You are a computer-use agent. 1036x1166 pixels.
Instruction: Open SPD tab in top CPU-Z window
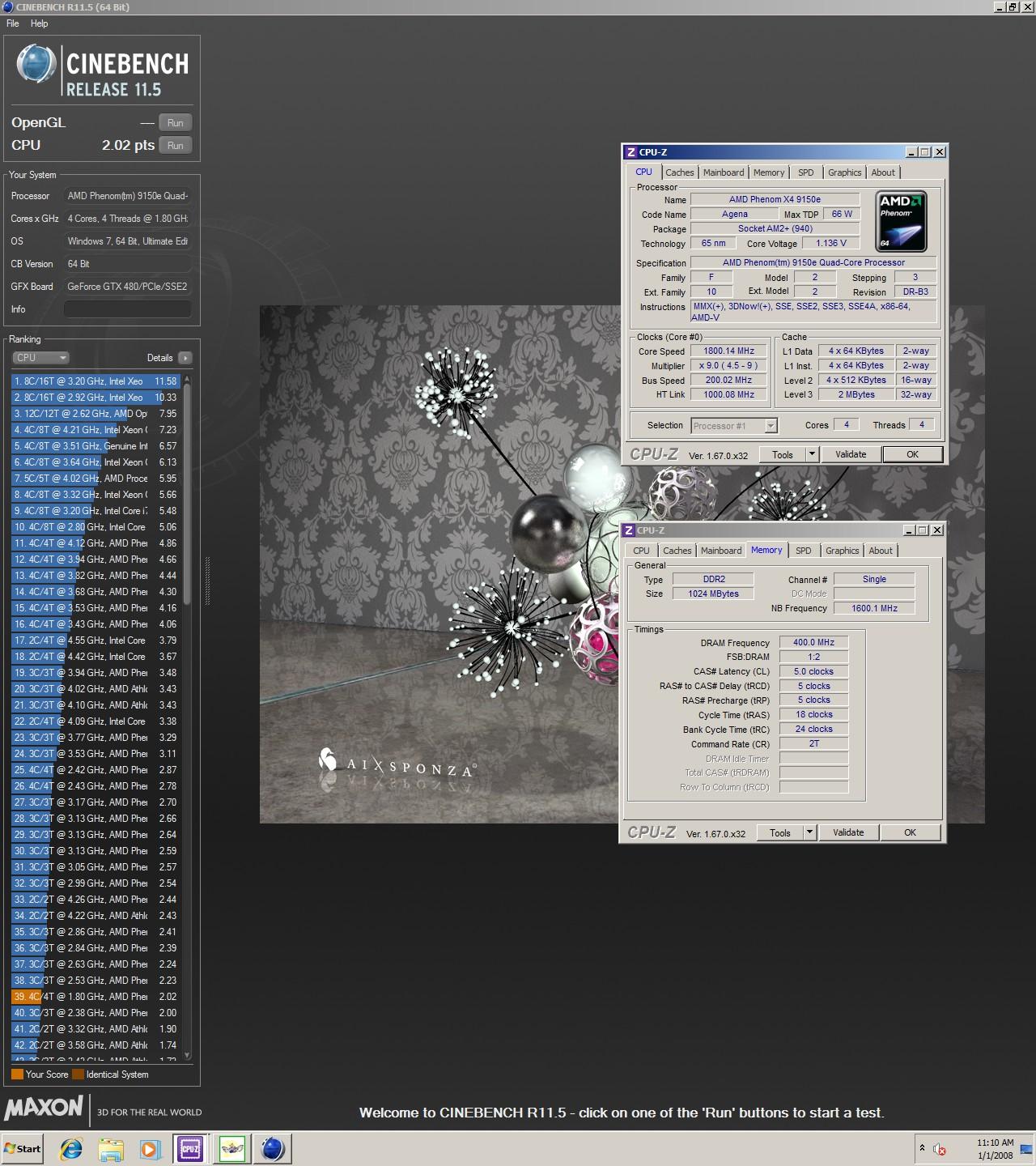point(806,172)
